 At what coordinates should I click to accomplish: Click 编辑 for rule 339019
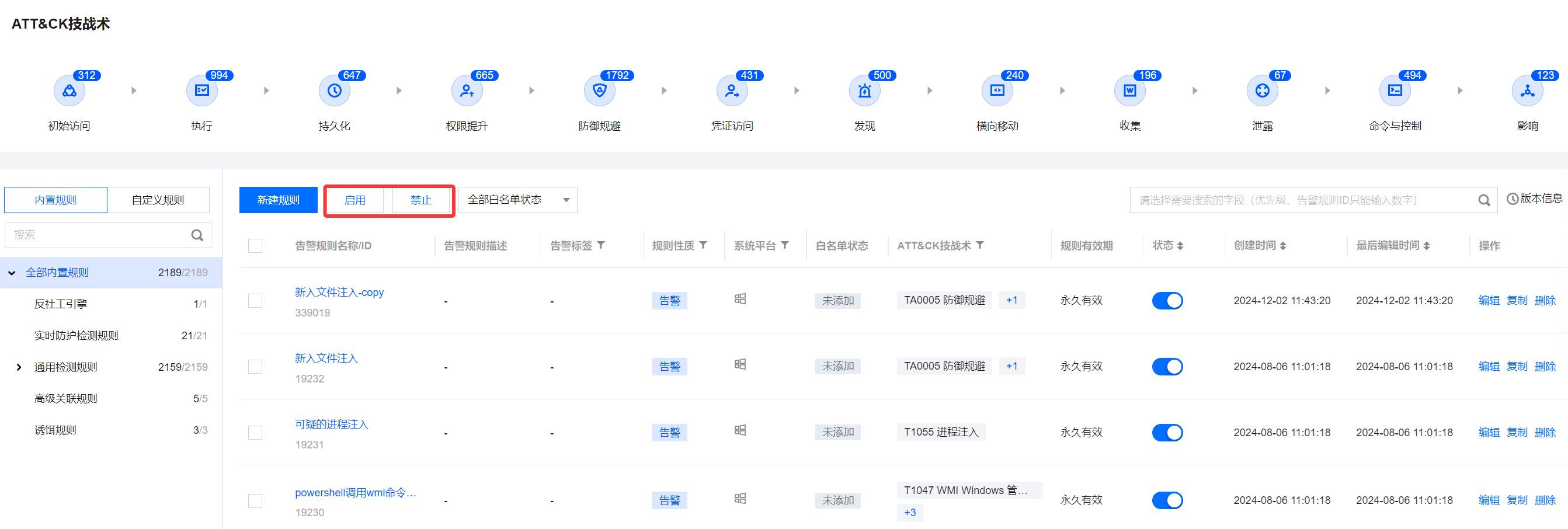(1489, 301)
